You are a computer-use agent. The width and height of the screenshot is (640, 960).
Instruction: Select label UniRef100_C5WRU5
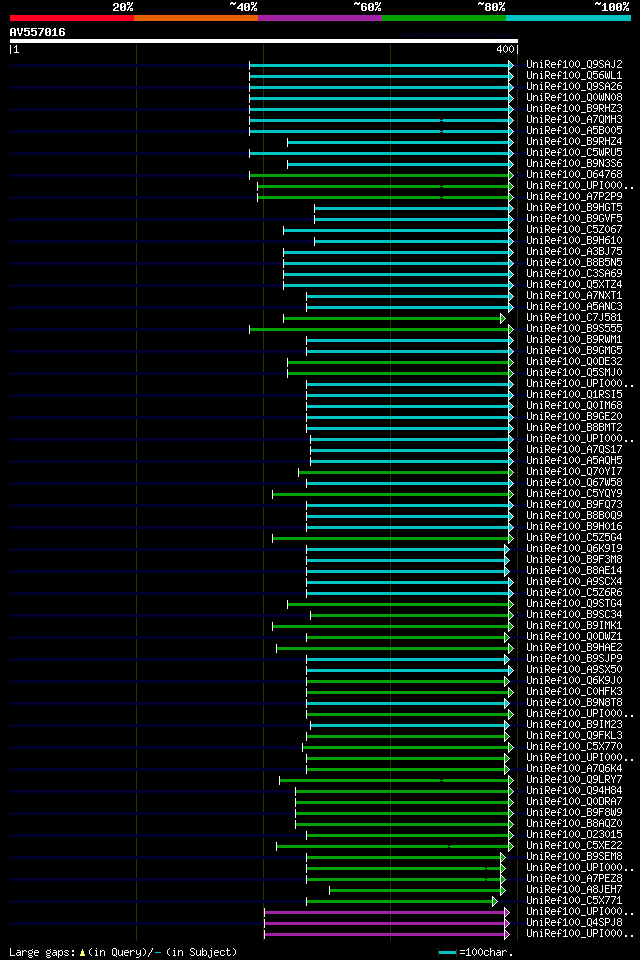574,152
